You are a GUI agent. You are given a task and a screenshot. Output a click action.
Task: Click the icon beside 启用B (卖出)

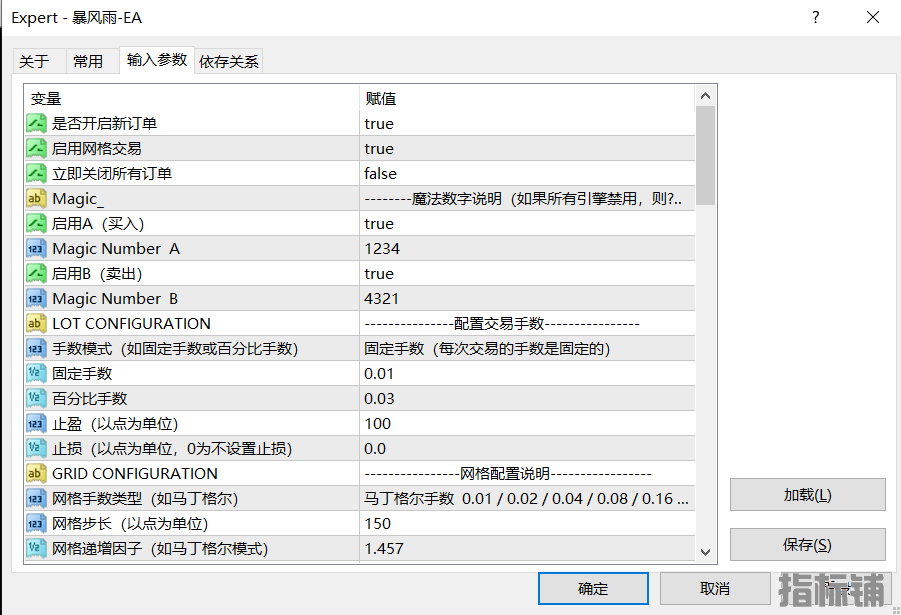coord(36,274)
